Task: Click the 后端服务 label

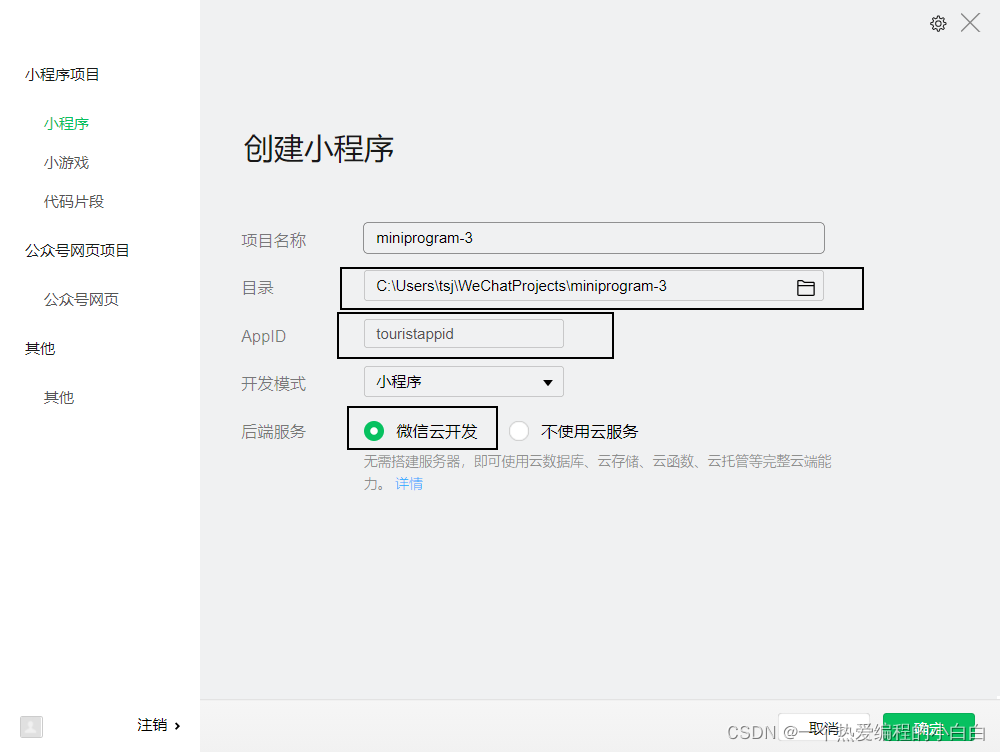Action: point(274,432)
